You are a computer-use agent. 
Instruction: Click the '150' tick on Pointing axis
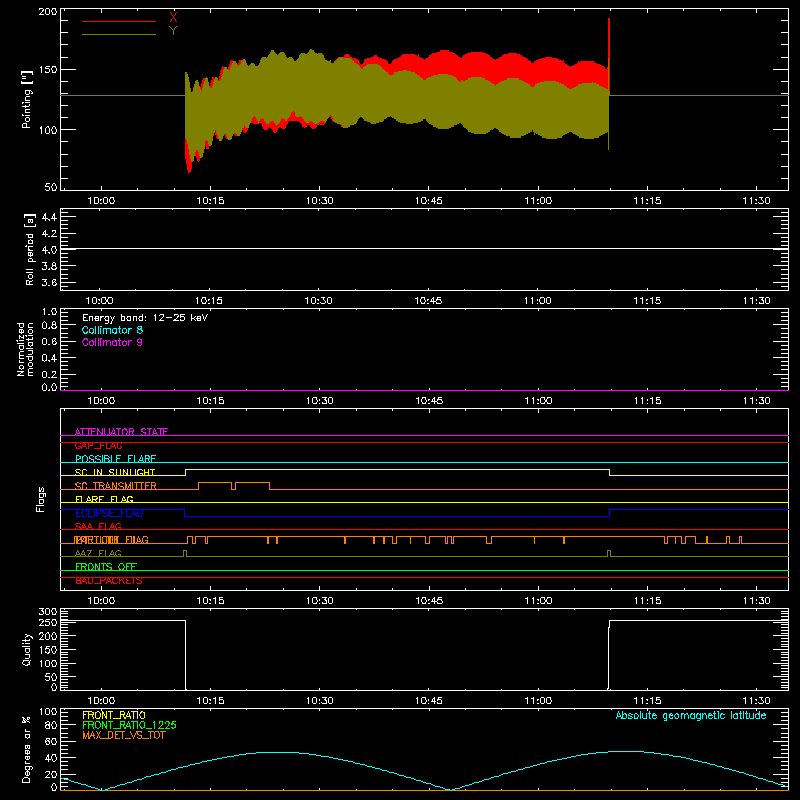pyautogui.click(x=47, y=69)
